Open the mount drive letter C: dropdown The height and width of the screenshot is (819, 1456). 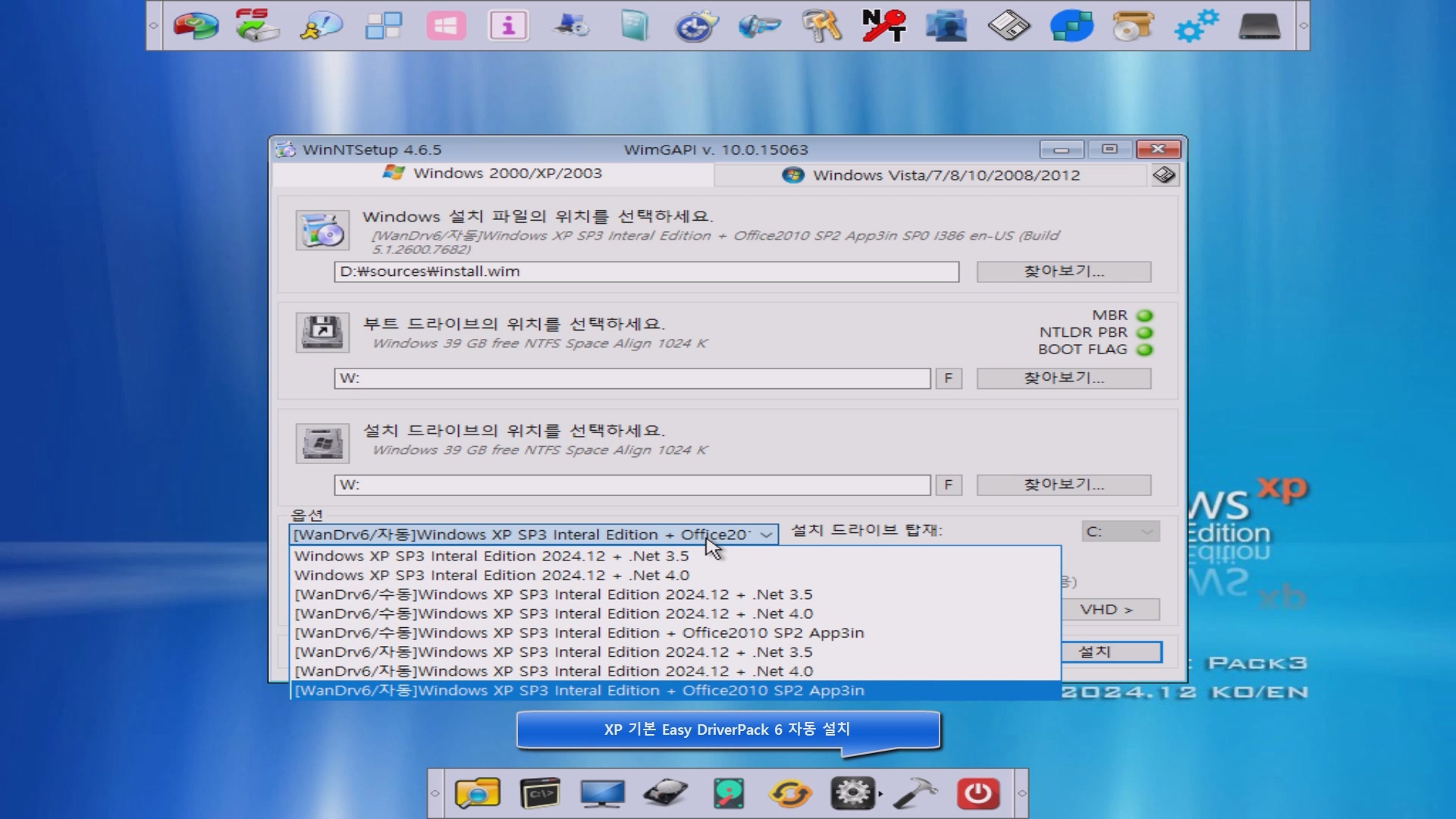[1120, 532]
